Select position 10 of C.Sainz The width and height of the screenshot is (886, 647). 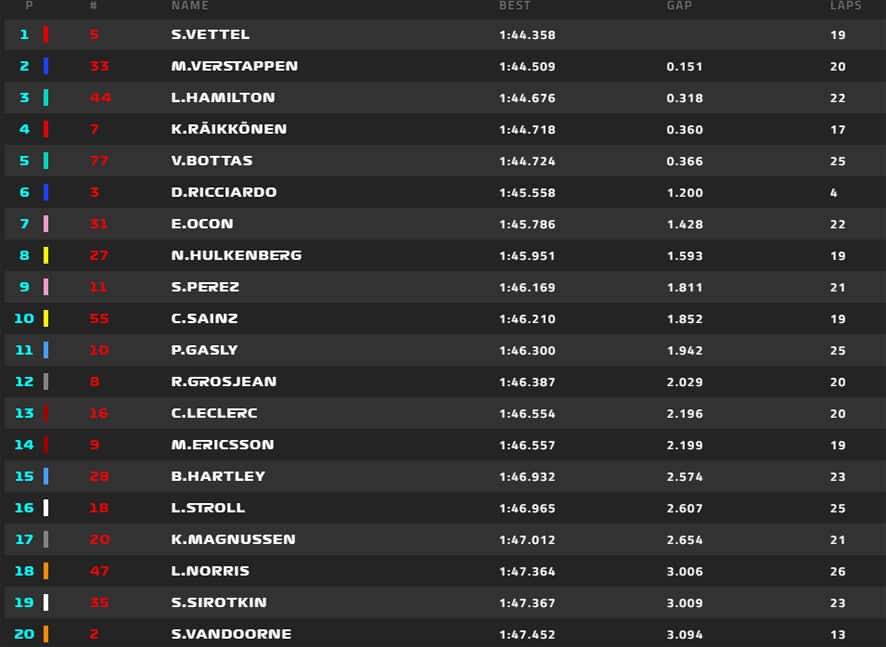click(x=24, y=319)
